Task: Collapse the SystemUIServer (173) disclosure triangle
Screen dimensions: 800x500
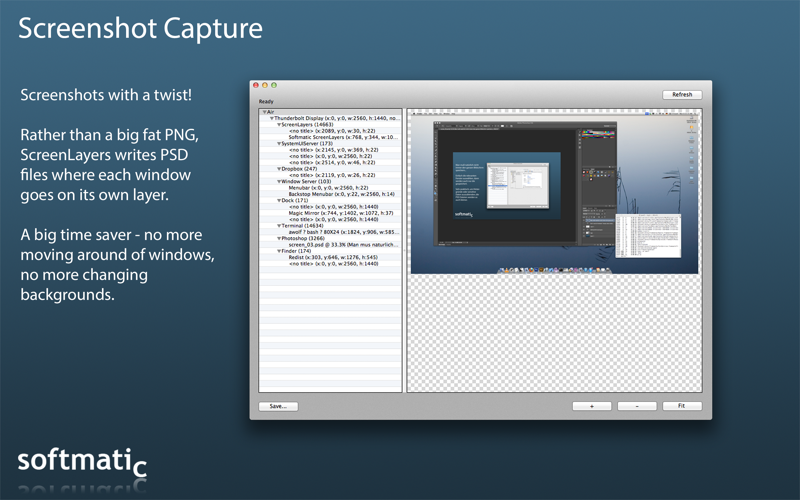Action: pos(279,143)
